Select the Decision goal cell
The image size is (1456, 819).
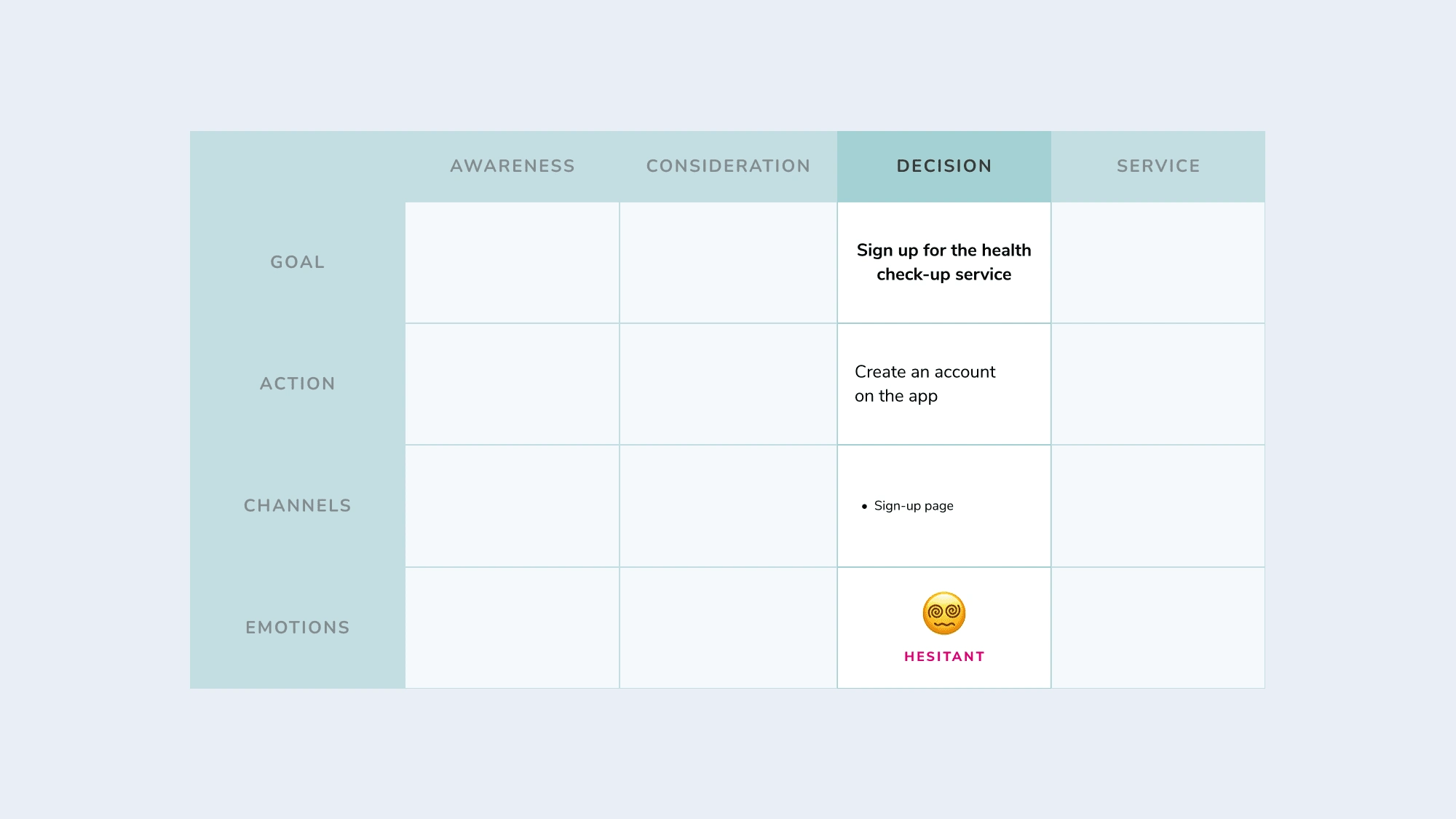[x=944, y=262]
